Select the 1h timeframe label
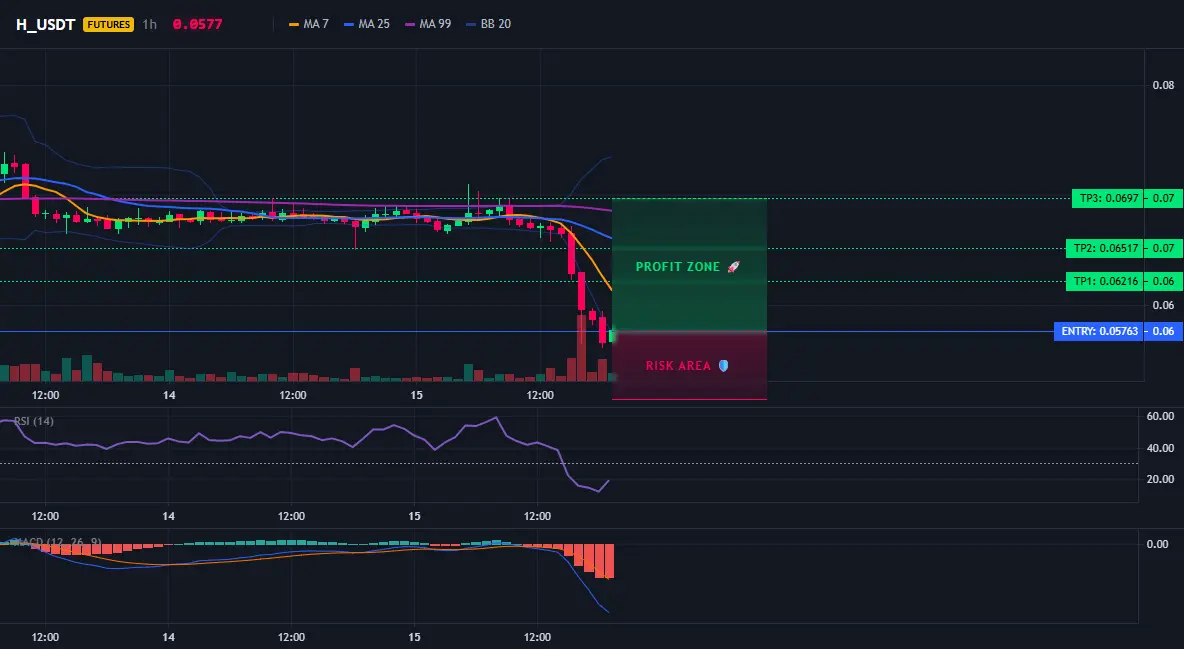1184x649 pixels. [x=150, y=24]
